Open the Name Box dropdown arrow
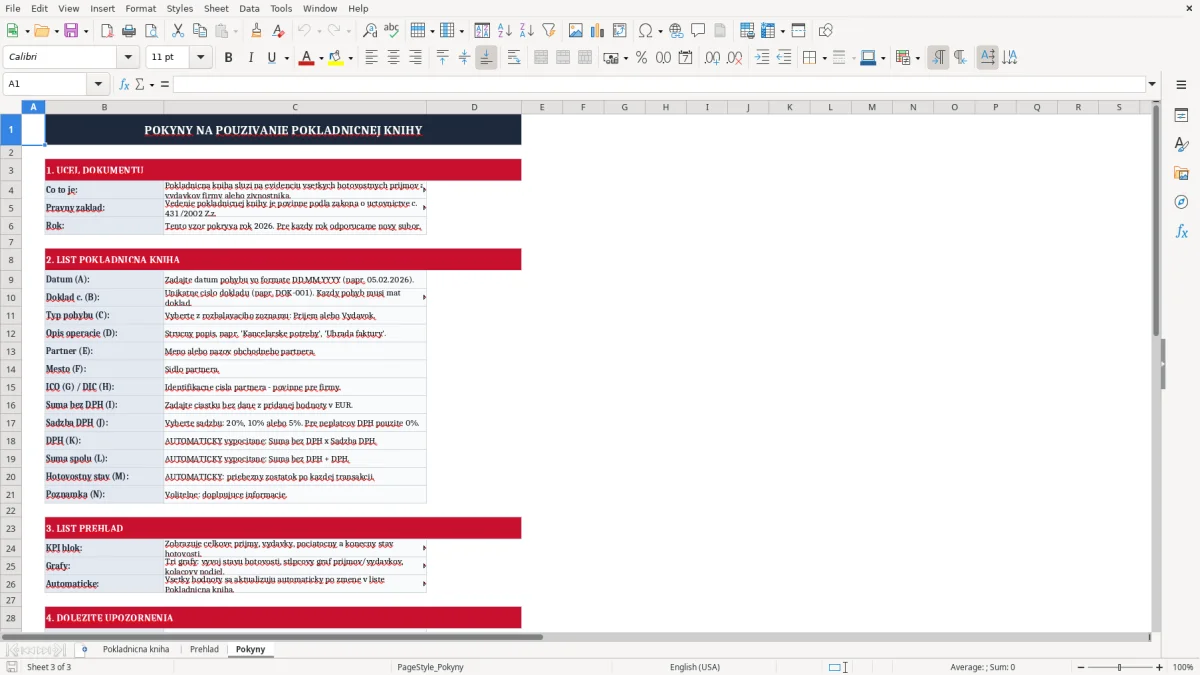This screenshot has height=675, width=1200. (98, 84)
